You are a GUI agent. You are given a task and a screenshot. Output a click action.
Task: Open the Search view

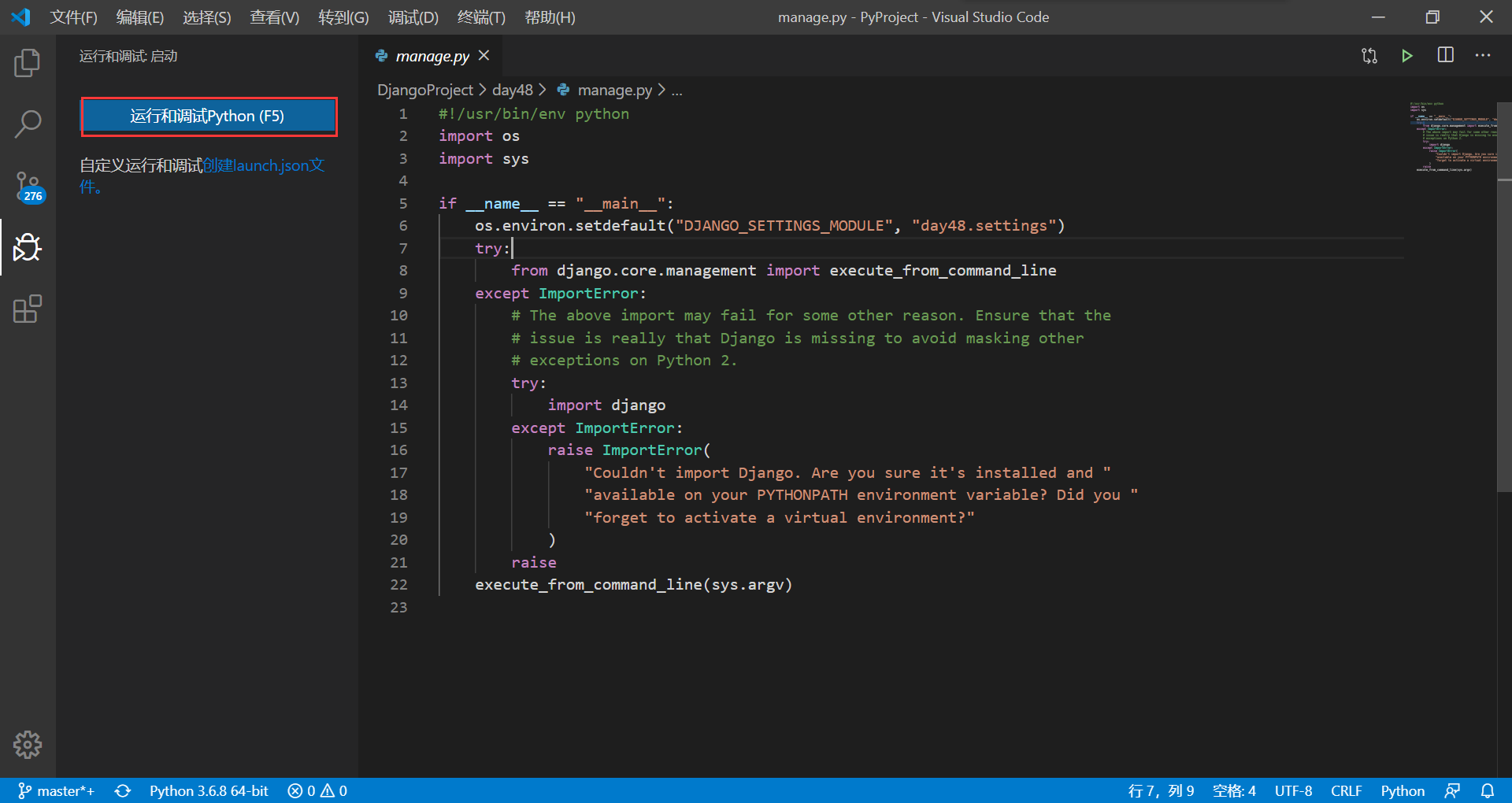28,124
